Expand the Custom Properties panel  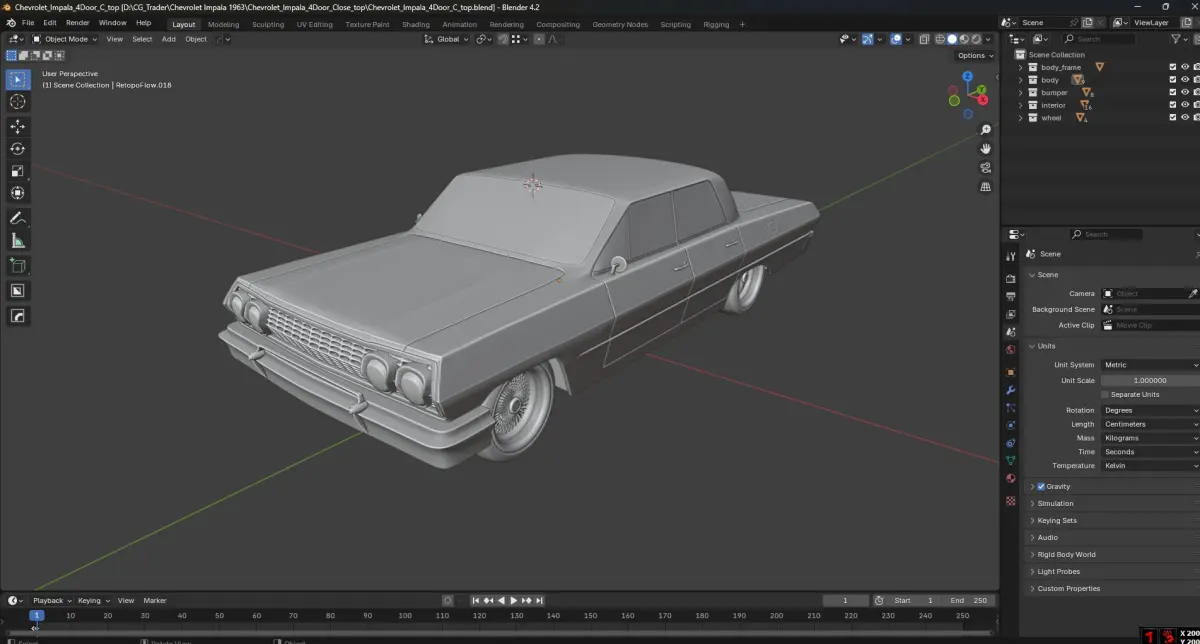[1068, 588]
